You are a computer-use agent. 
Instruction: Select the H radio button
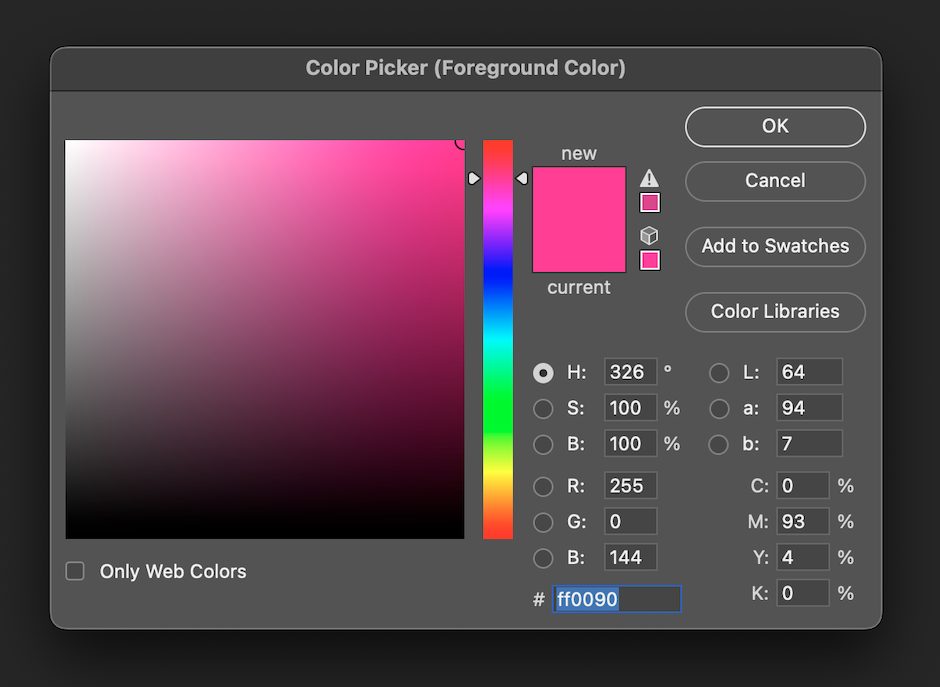pyautogui.click(x=543, y=372)
